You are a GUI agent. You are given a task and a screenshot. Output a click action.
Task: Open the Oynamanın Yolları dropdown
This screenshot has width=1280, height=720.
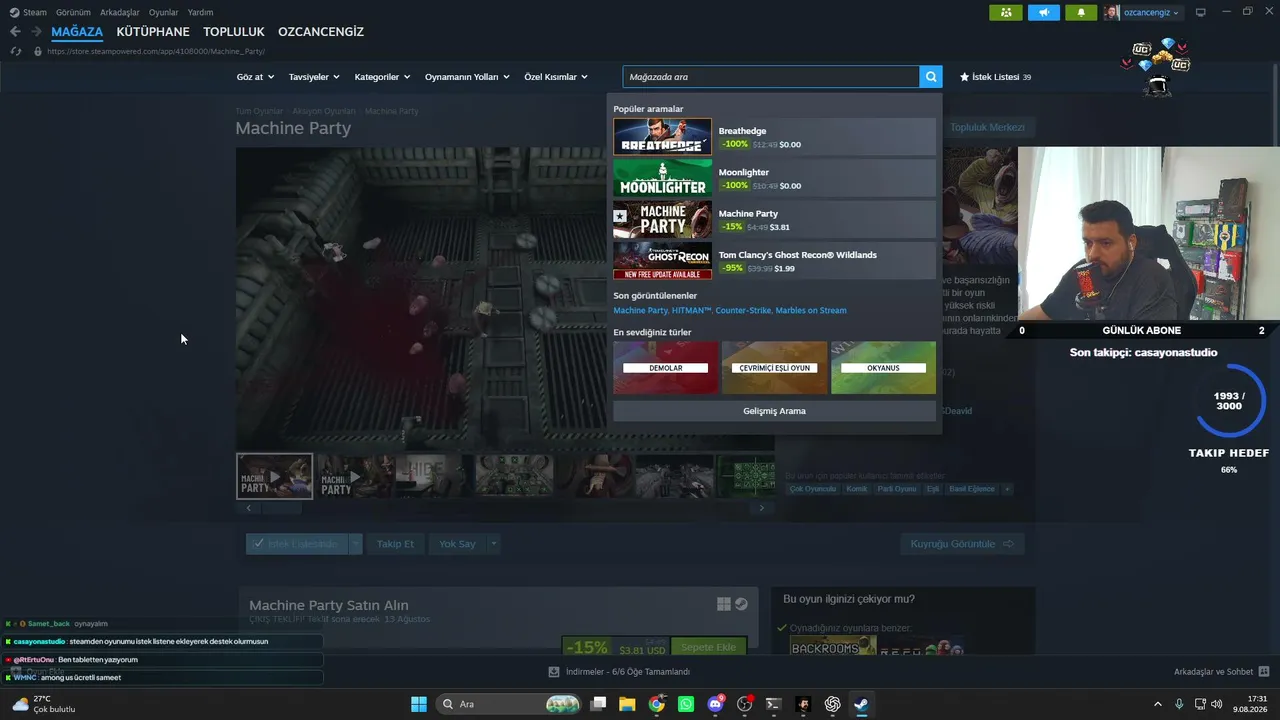467,77
